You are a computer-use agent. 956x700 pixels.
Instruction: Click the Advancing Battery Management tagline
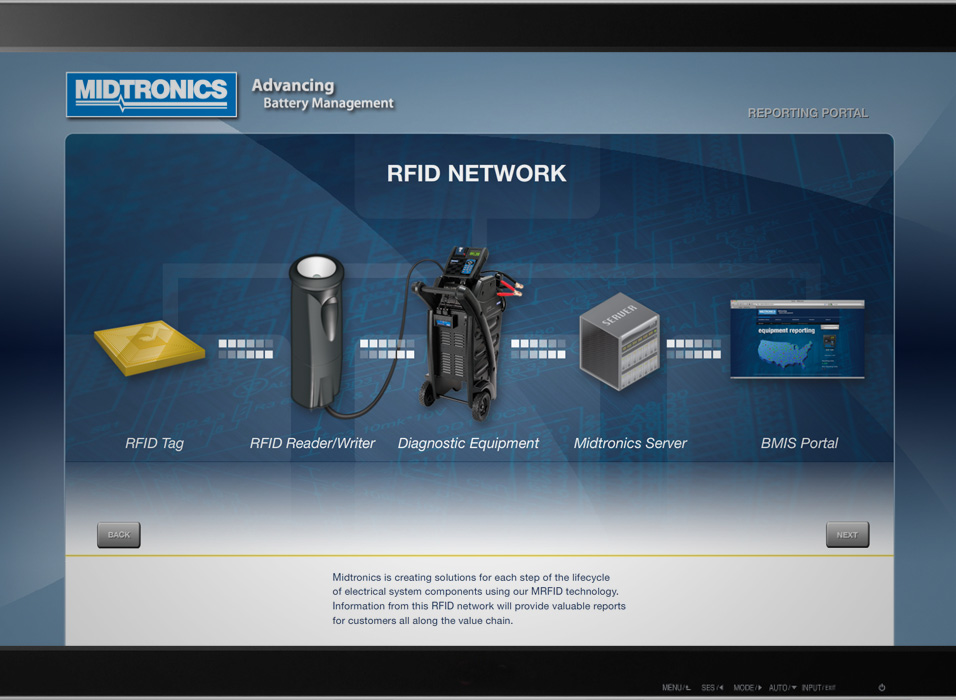pyautogui.click(x=323, y=94)
